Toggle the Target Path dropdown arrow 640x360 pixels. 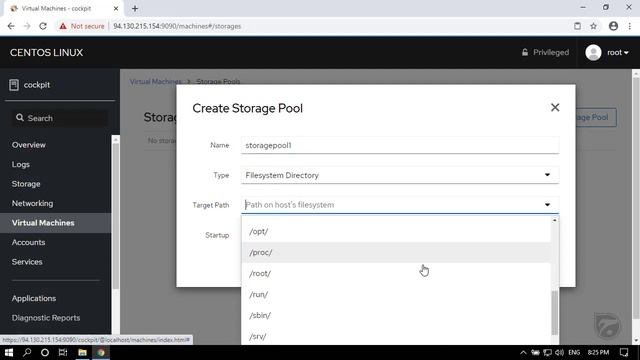pyautogui.click(x=547, y=205)
